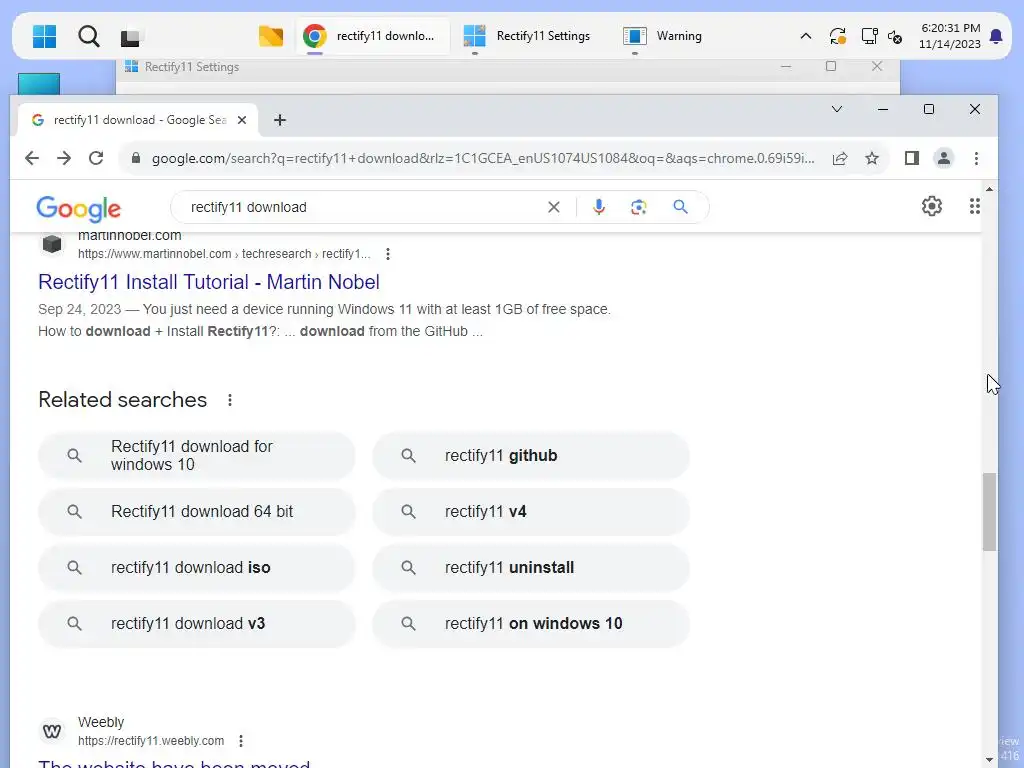This screenshot has width=1024, height=768.
Task: Open Google quick settings gear
Action: pyautogui.click(x=932, y=206)
